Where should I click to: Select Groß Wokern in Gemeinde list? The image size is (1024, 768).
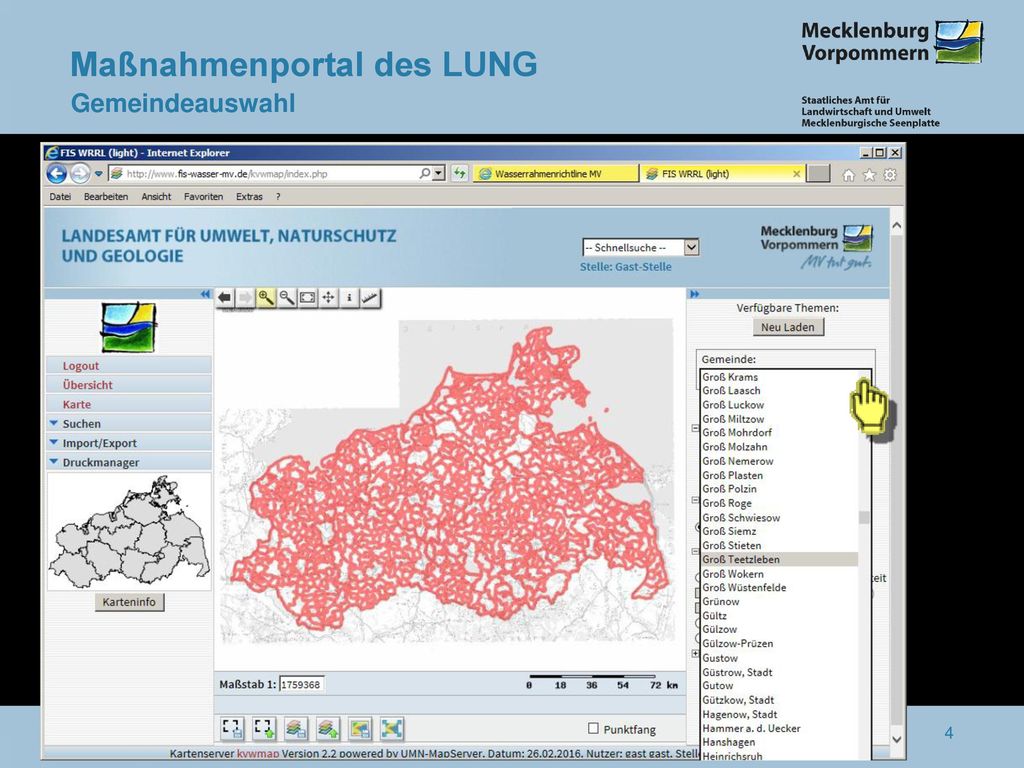coord(779,573)
